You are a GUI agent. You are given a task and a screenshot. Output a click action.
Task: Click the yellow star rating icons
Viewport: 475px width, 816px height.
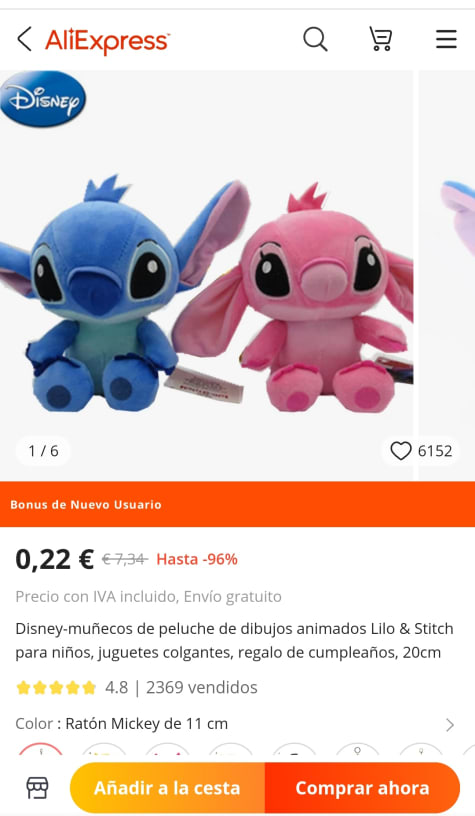(56, 687)
